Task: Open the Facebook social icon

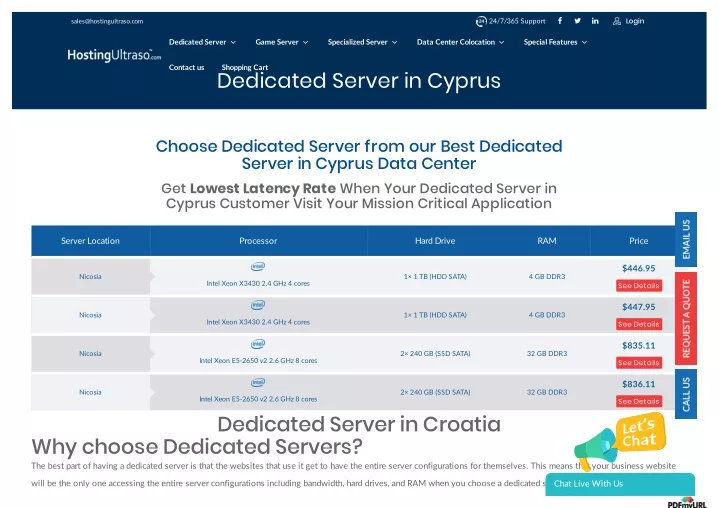Action: [560, 21]
